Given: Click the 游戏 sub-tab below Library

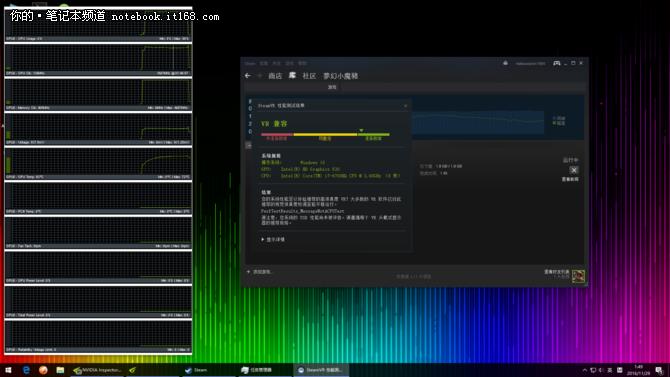Looking at the screenshot, I should (332, 87).
